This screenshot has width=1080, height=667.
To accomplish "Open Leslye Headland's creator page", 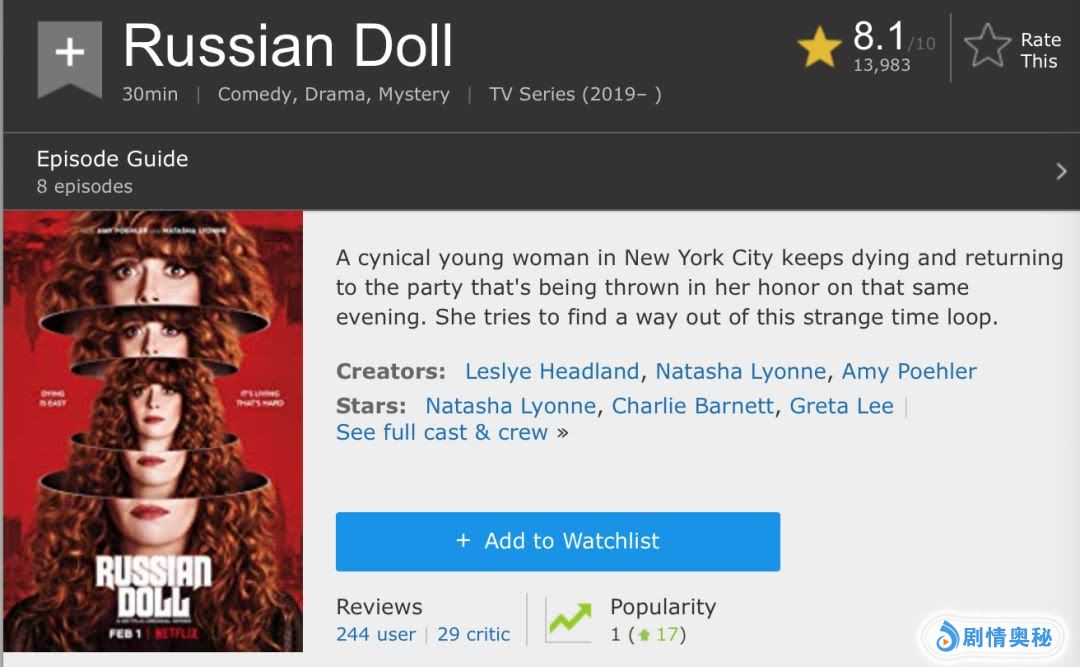I will click(552, 371).
